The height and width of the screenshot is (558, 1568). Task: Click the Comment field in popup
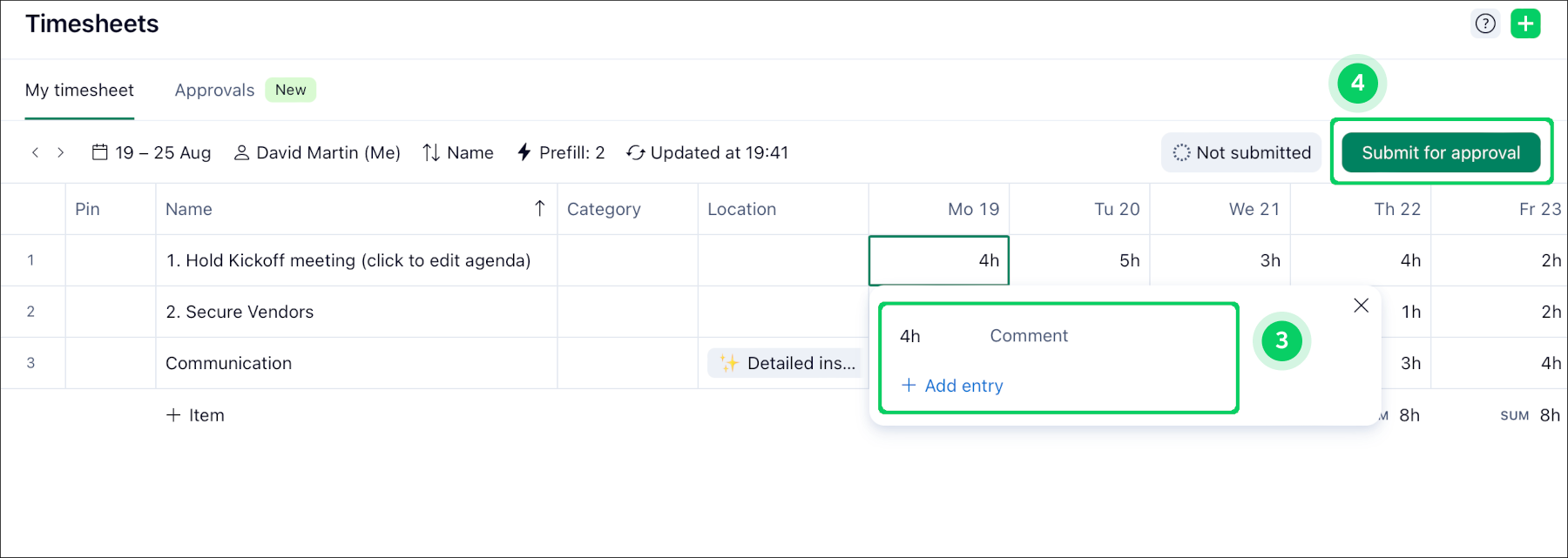click(x=1029, y=336)
